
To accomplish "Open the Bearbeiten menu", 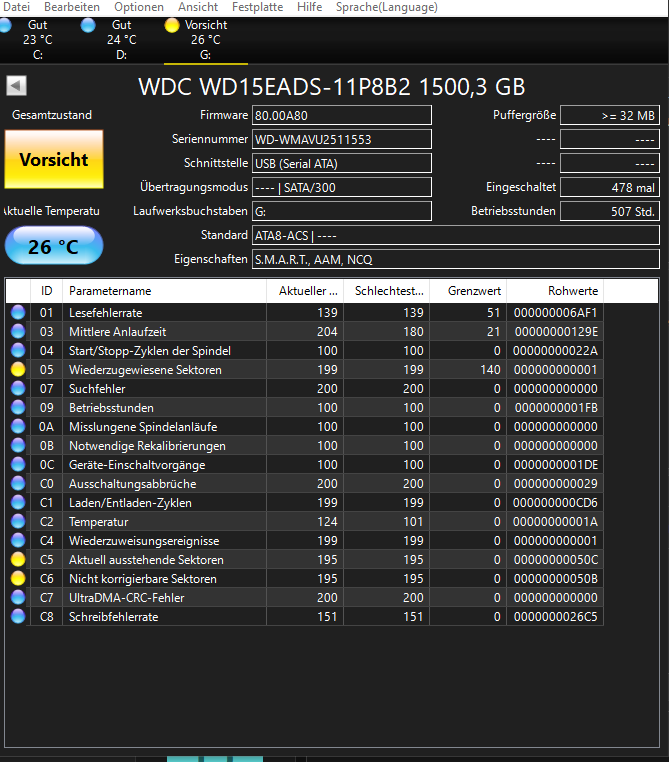I will pyautogui.click(x=72, y=7).
